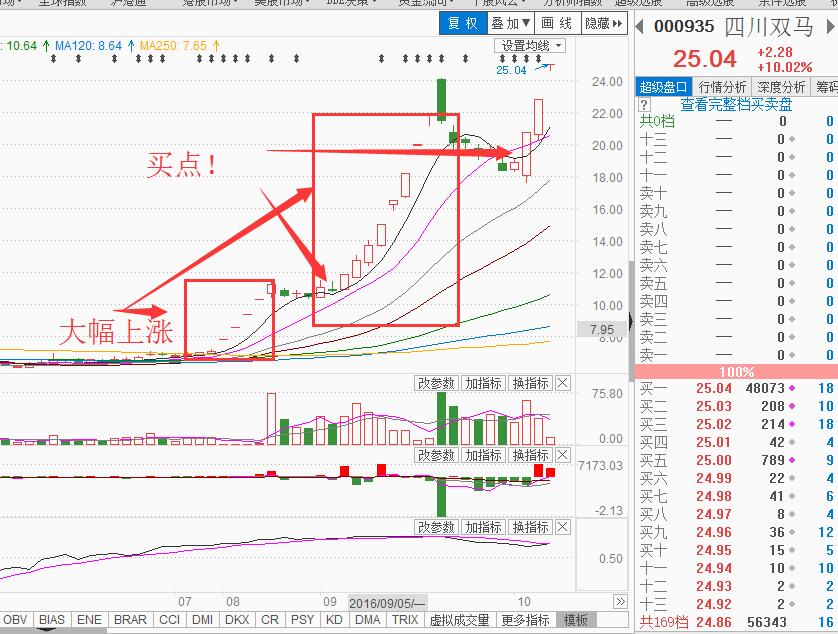Viewport: 838px width, 634px height.
Task: Click 加指标 on the volume panel
Action: tap(483, 383)
